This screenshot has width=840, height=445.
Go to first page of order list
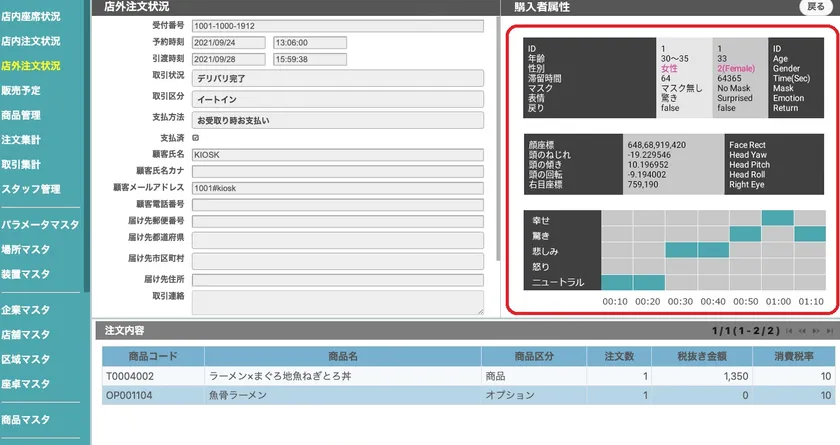tap(790, 330)
